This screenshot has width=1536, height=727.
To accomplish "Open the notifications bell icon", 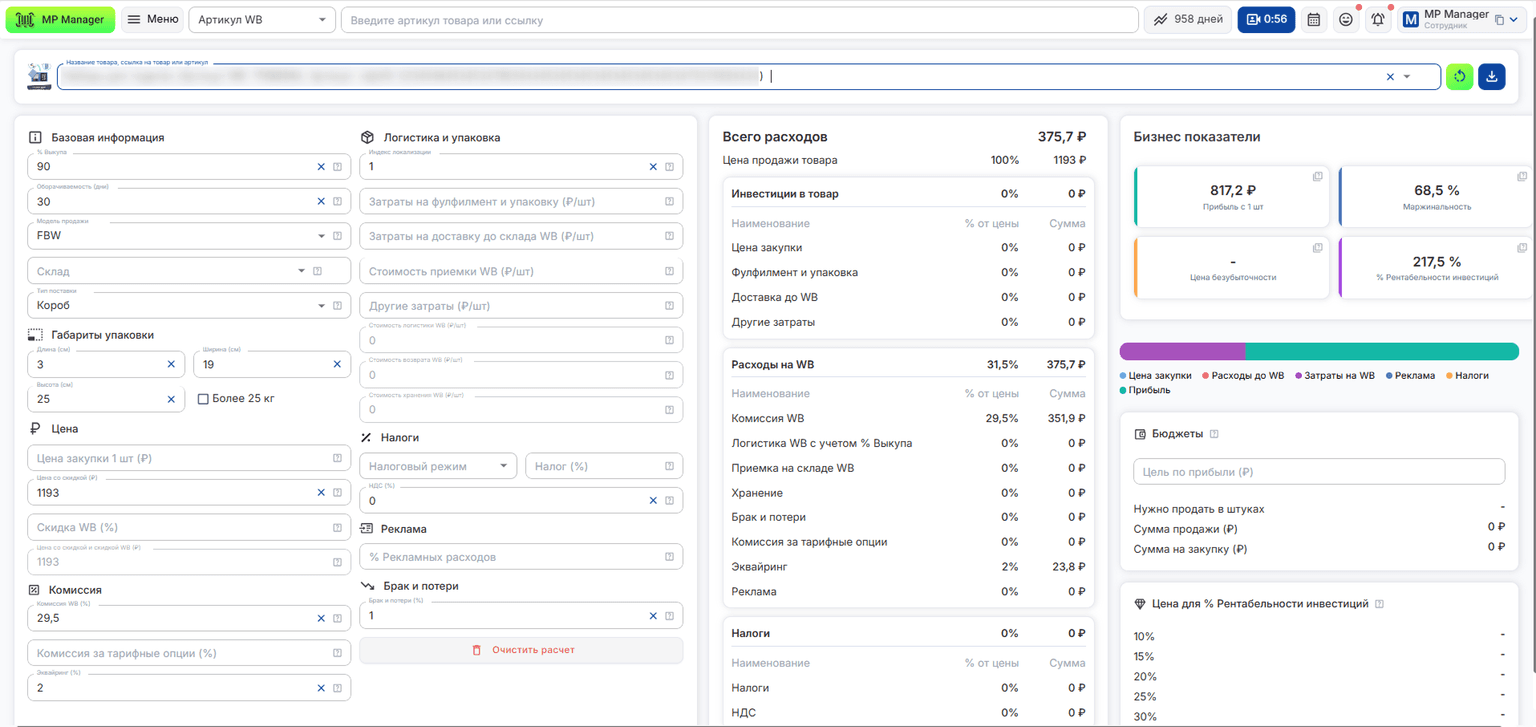I will pos(1378,20).
